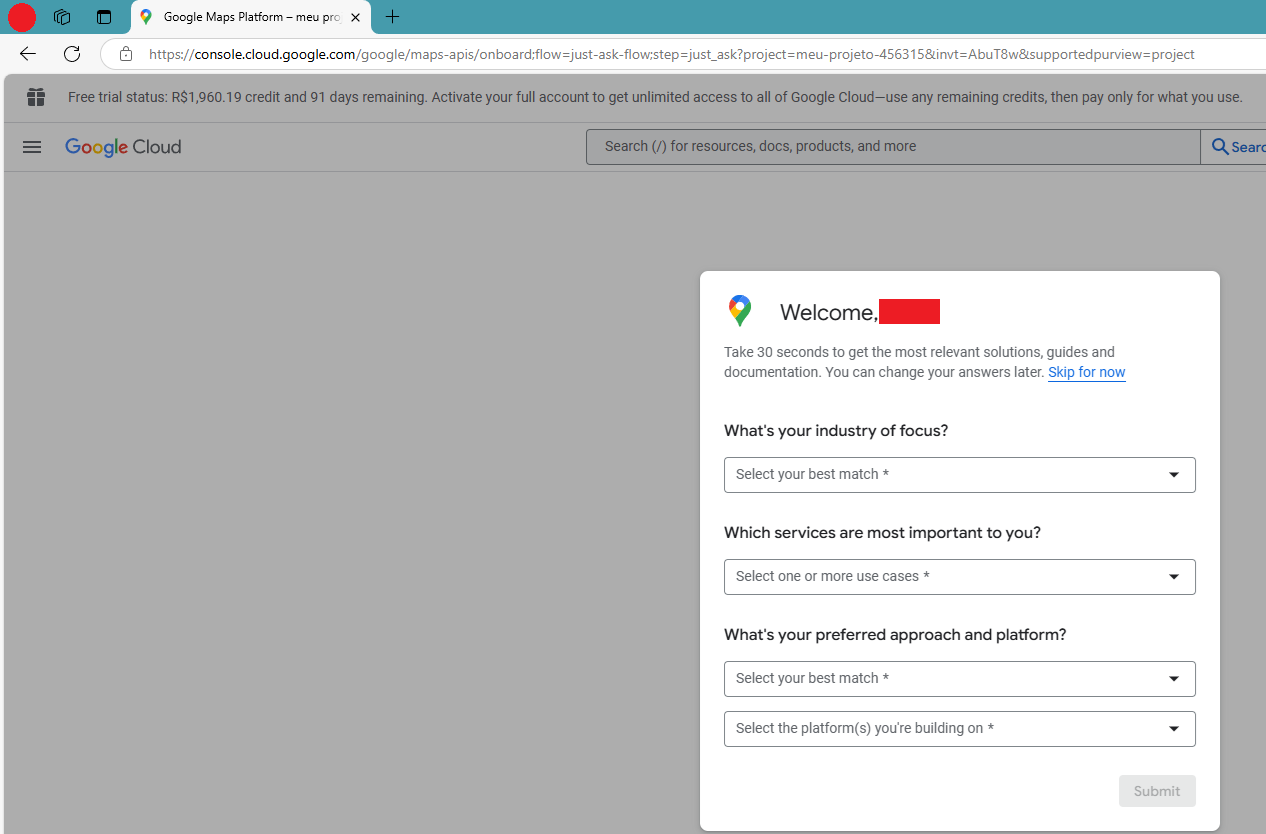Screen dimensions: 1266x834
Task: Expand the use cases selection dropdown
Action: (x=958, y=576)
